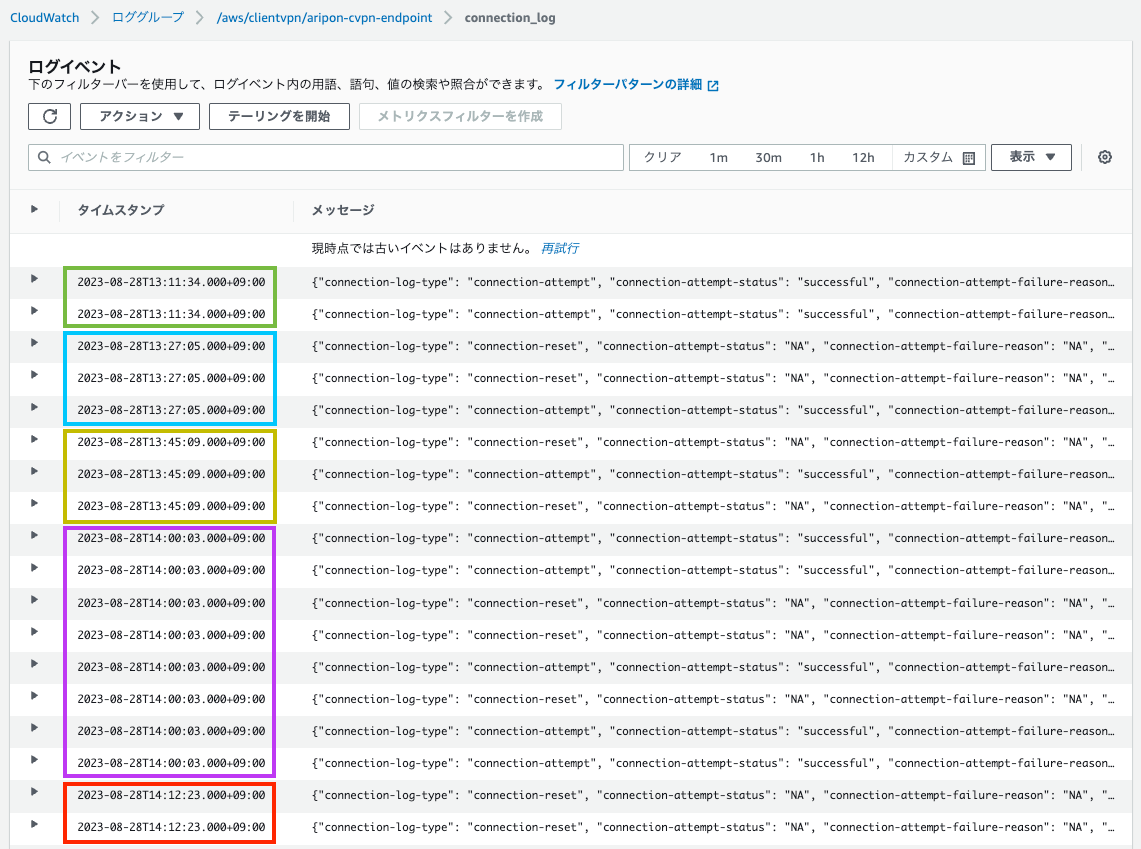Click the expand-all arrow in the column header
The width and height of the screenshot is (1141, 849).
point(33,209)
